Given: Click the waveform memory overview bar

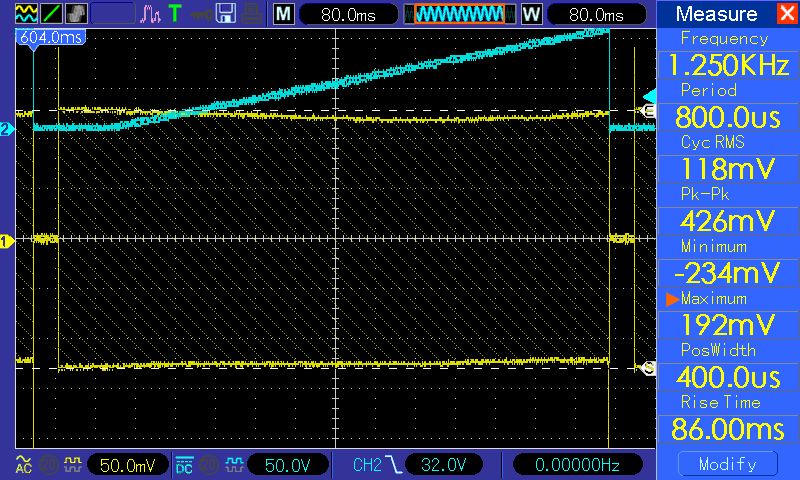Looking at the screenshot, I should tap(459, 14).
